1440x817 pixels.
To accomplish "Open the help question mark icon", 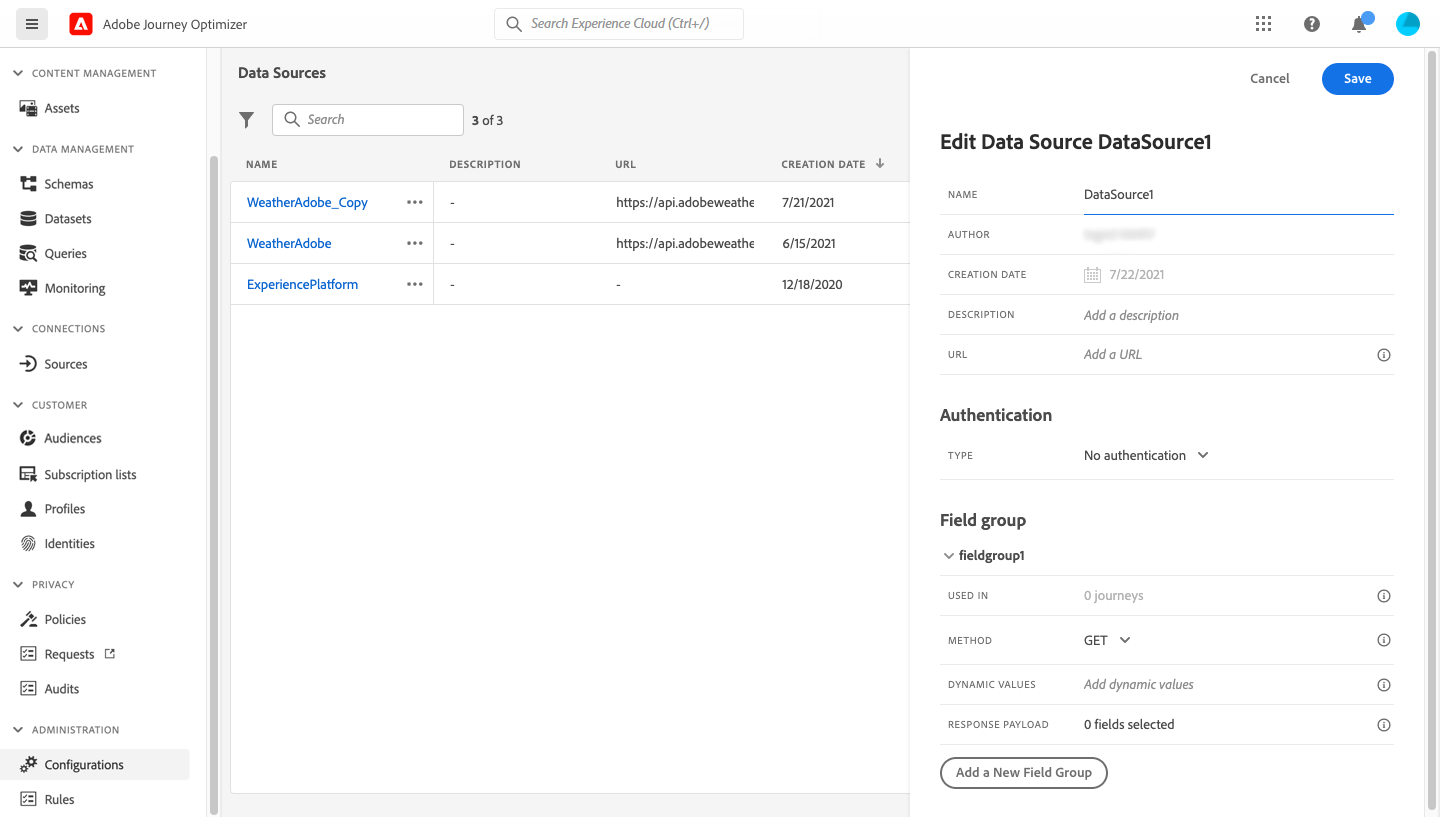I will point(1312,24).
